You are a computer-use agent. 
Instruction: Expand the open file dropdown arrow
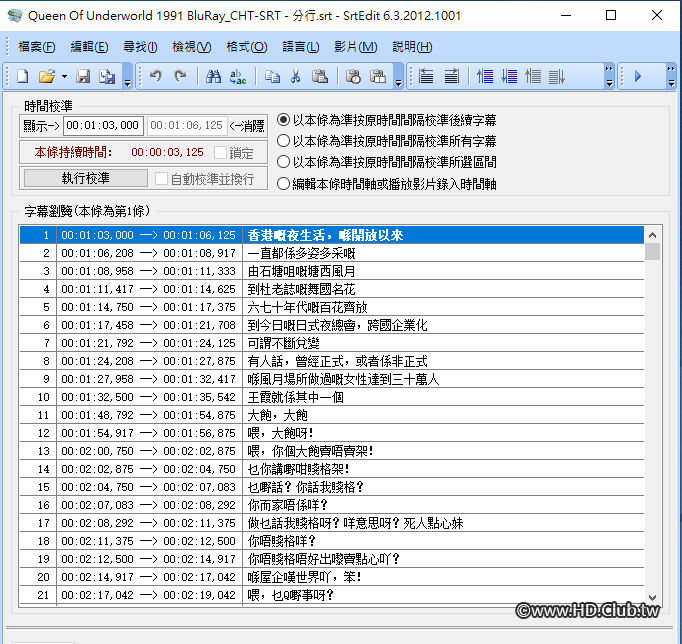pyautogui.click(x=64, y=77)
